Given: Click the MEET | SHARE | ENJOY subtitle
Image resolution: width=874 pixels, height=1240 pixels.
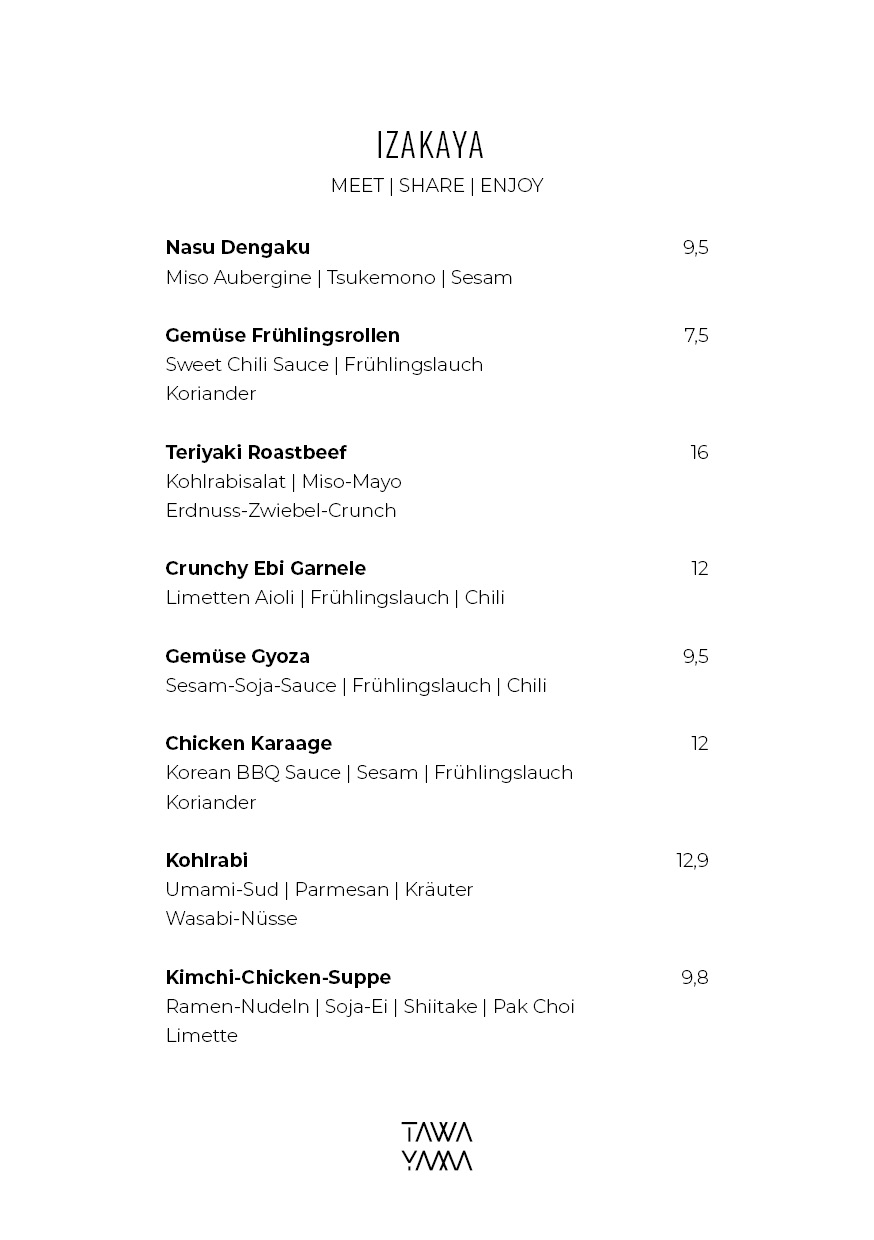Looking at the screenshot, I should 437,186.
